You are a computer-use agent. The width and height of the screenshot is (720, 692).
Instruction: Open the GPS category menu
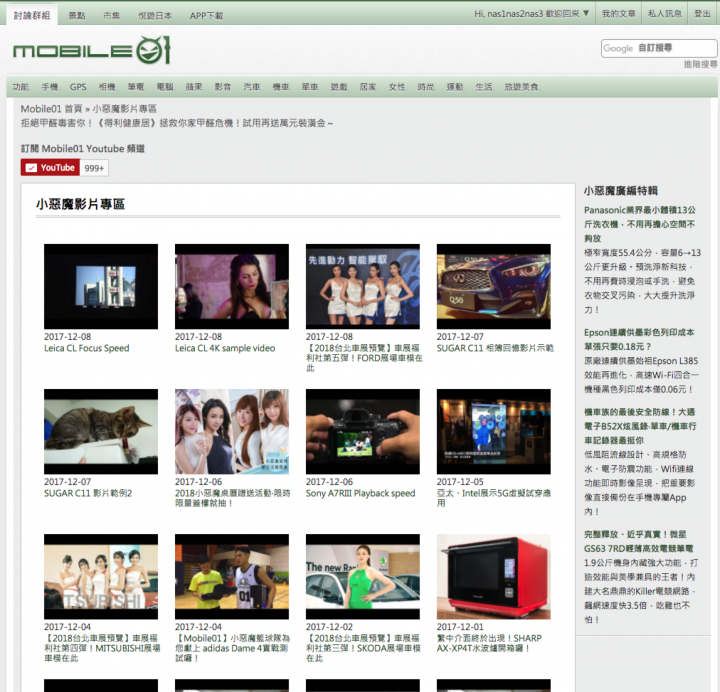[x=78, y=87]
